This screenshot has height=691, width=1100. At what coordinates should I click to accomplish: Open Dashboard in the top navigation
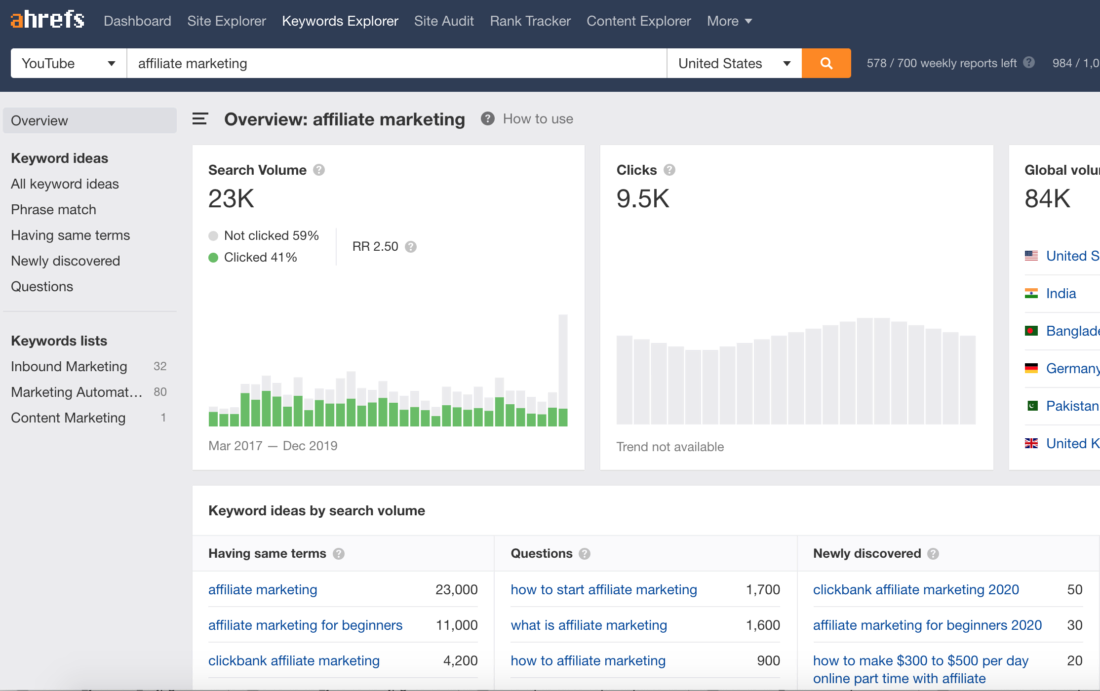click(x=138, y=21)
